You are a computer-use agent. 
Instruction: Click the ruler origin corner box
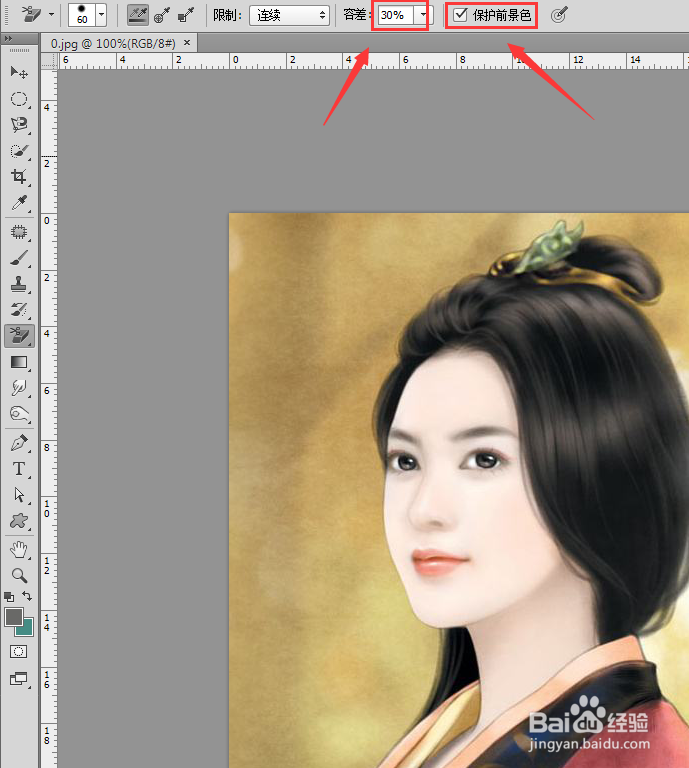click(48, 60)
